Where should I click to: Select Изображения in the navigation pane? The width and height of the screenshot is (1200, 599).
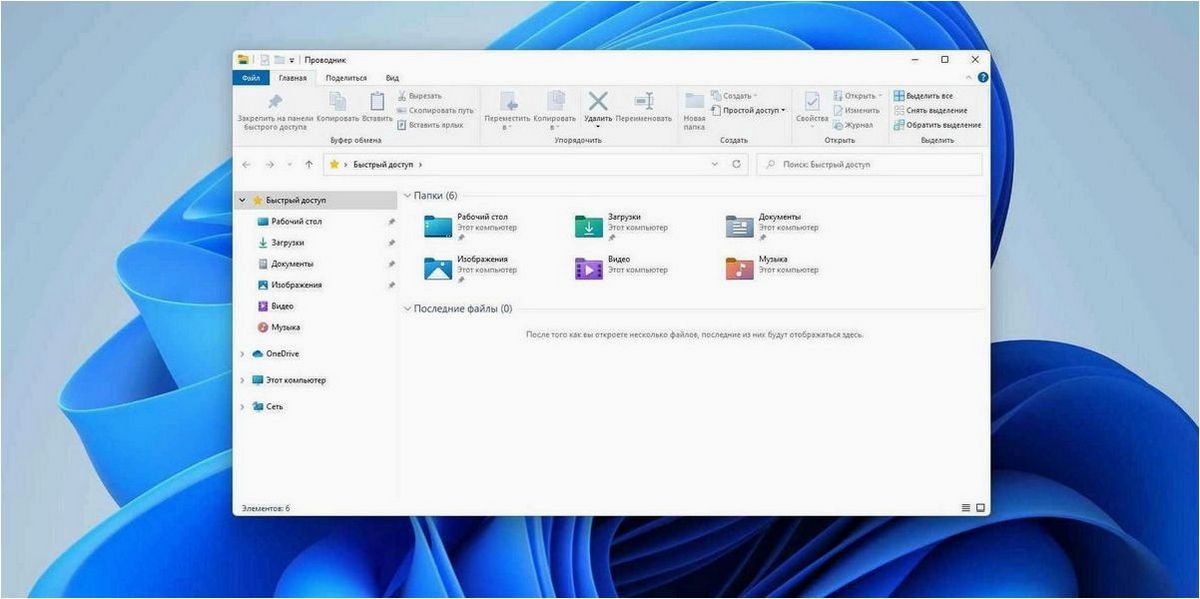[x=296, y=285]
